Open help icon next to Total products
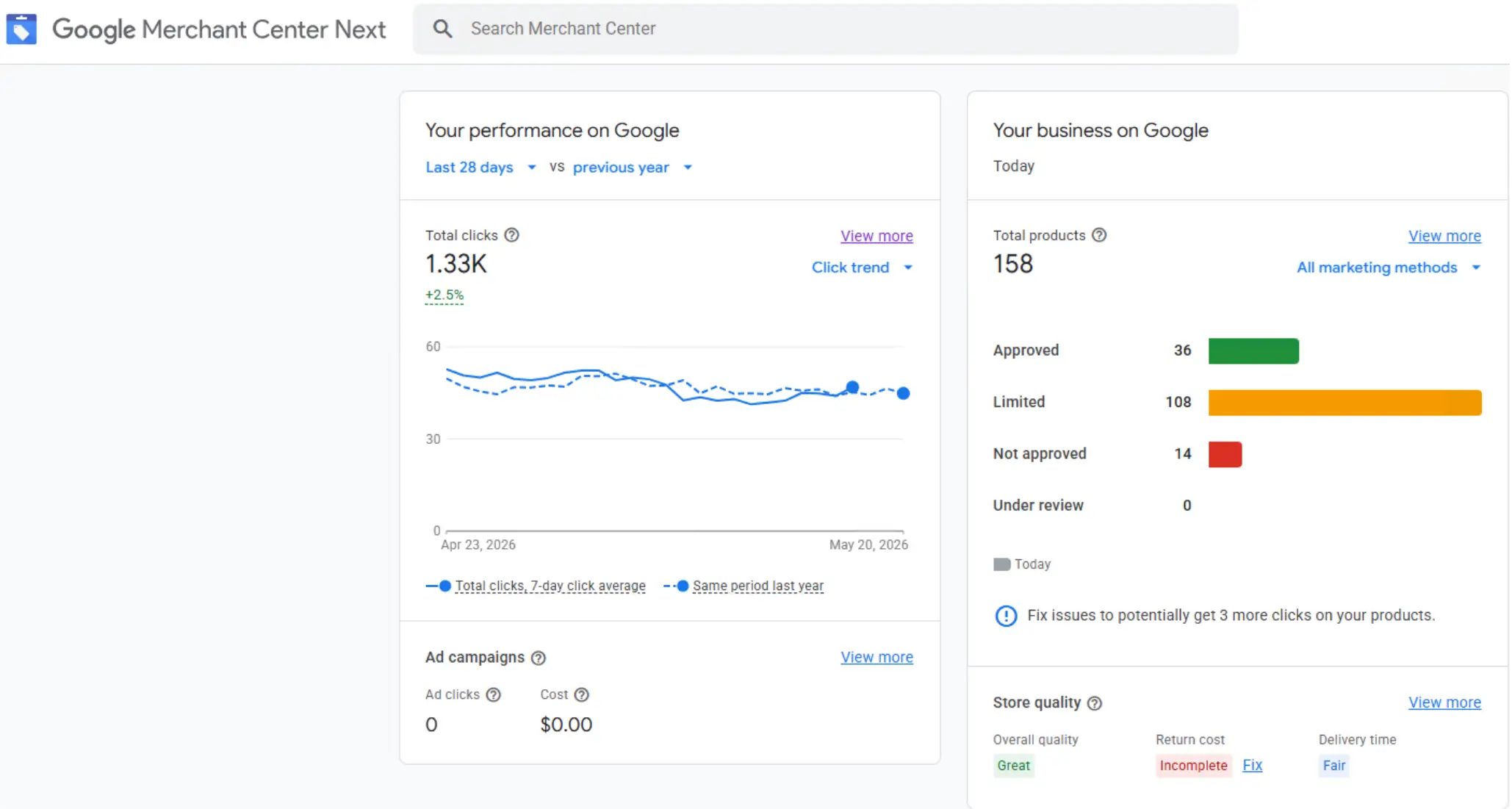The height and width of the screenshot is (809, 1512). click(x=1099, y=235)
